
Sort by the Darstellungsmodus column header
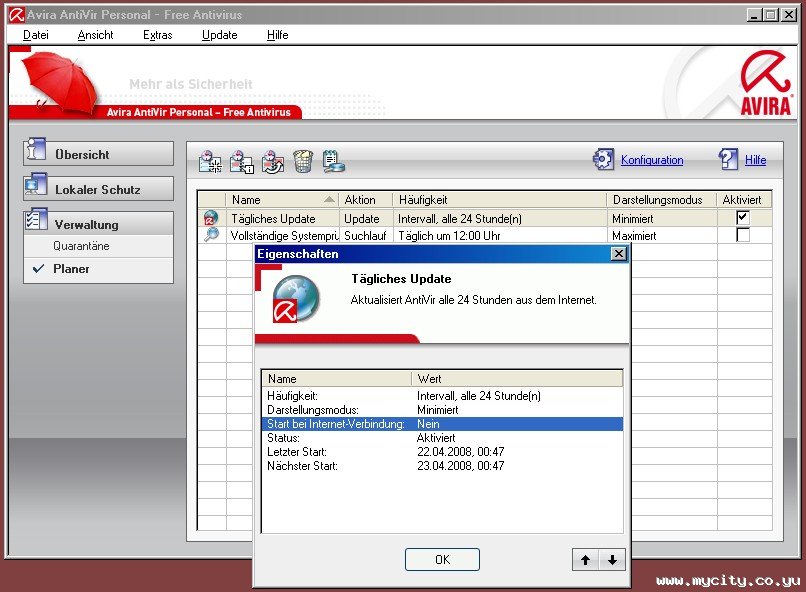[x=662, y=199]
